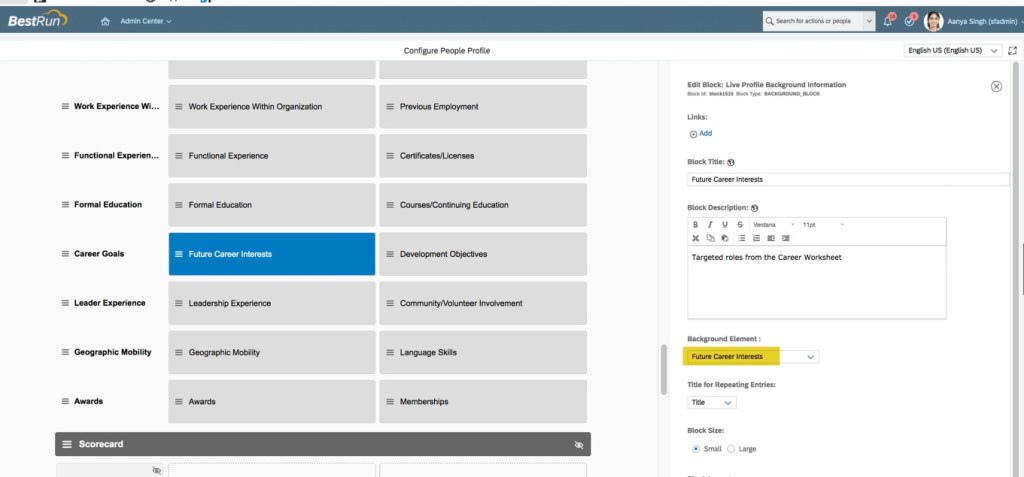The image size is (1024, 477).
Task: Click the Block Title translation globe icon
Action: pyautogui.click(x=732, y=162)
